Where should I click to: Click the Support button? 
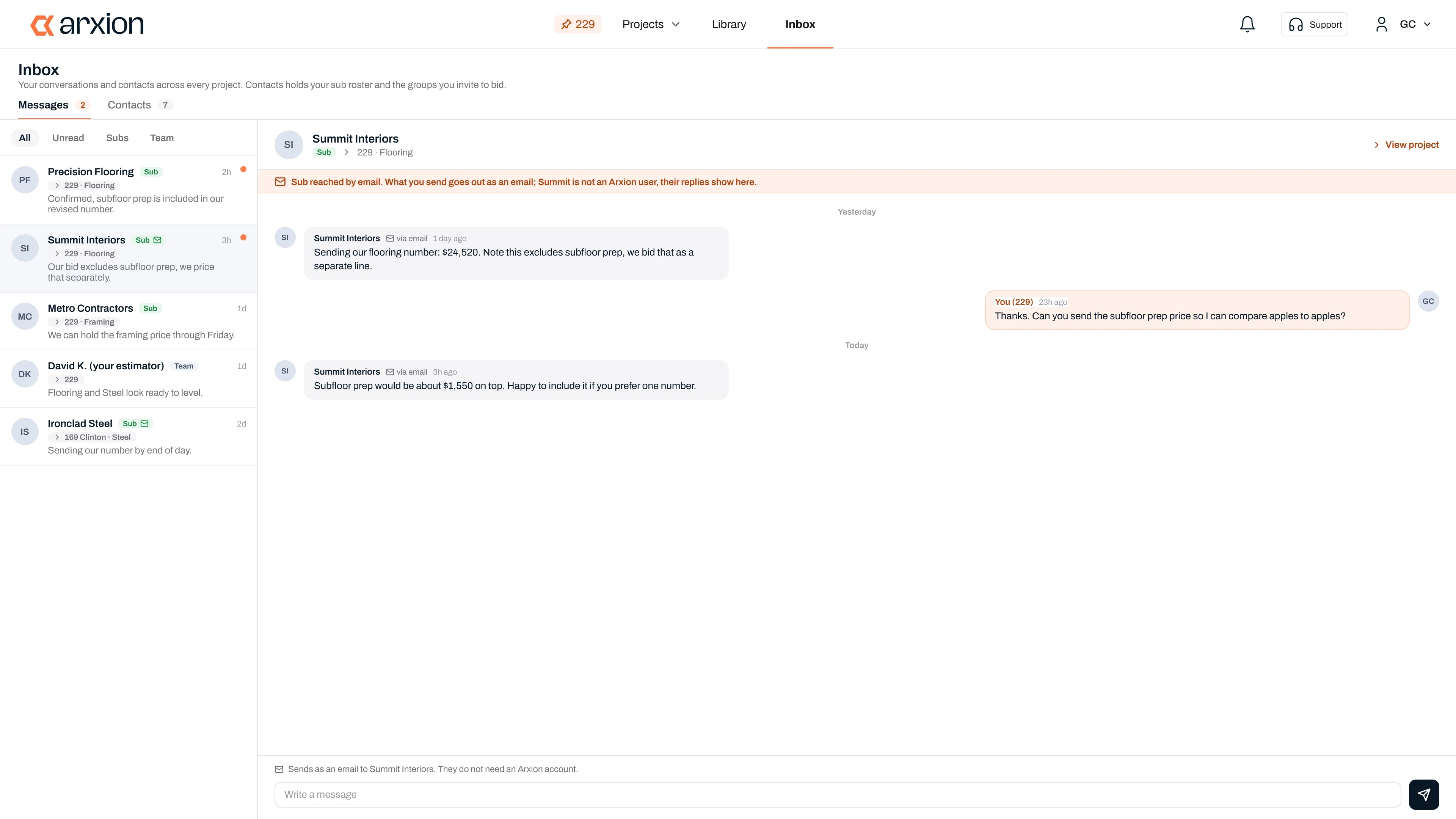(x=1314, y=24)
